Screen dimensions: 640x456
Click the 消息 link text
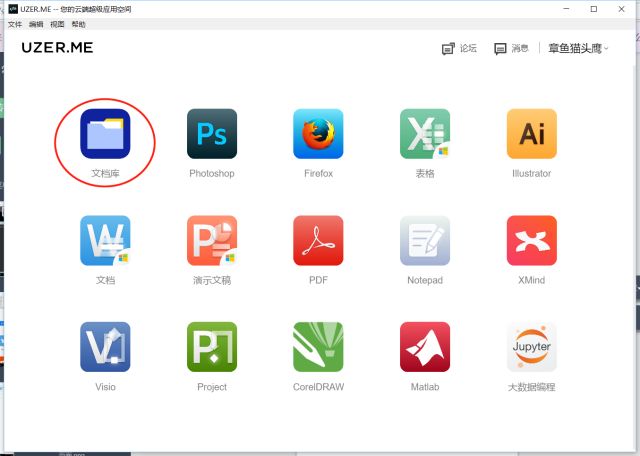[x=520, y=48]
